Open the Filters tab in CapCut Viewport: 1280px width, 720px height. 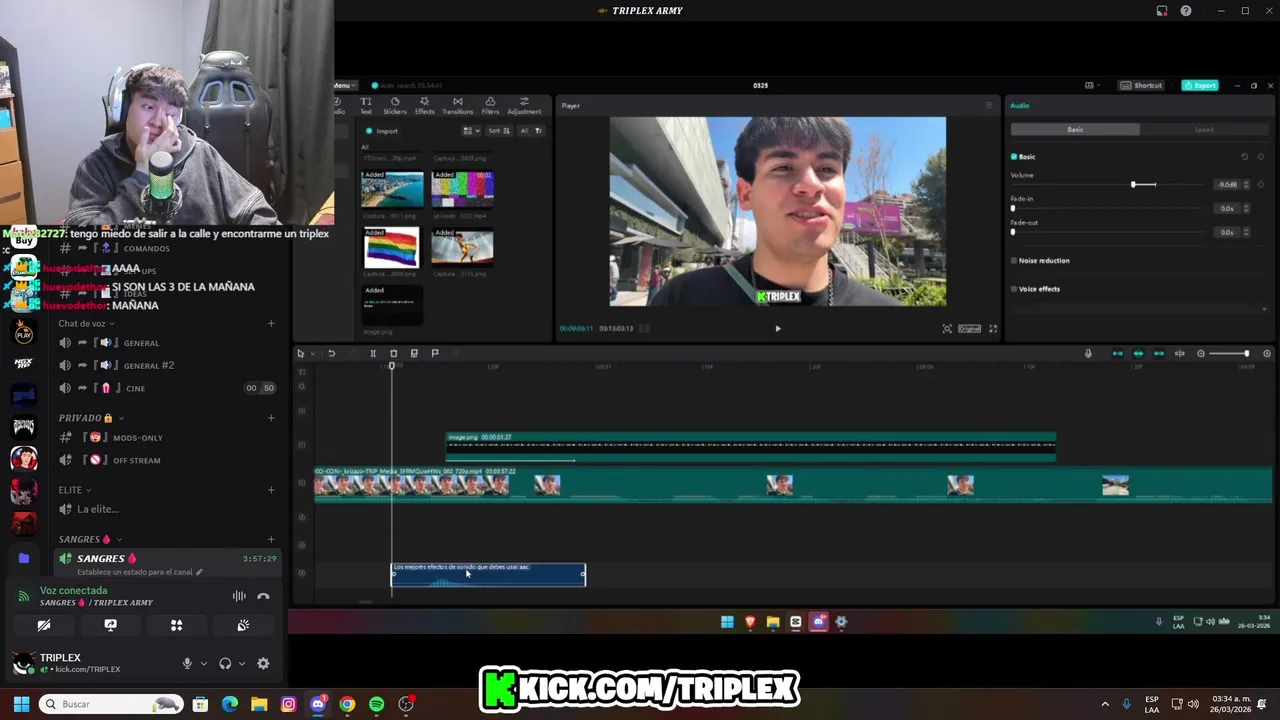490,105
